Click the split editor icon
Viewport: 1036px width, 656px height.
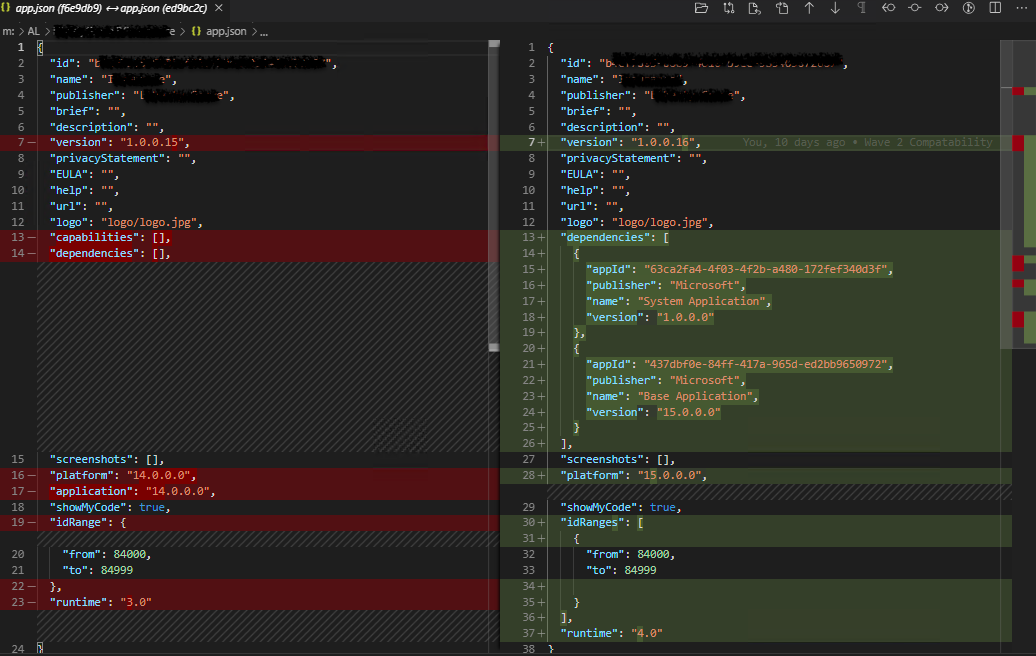point(995,8)
